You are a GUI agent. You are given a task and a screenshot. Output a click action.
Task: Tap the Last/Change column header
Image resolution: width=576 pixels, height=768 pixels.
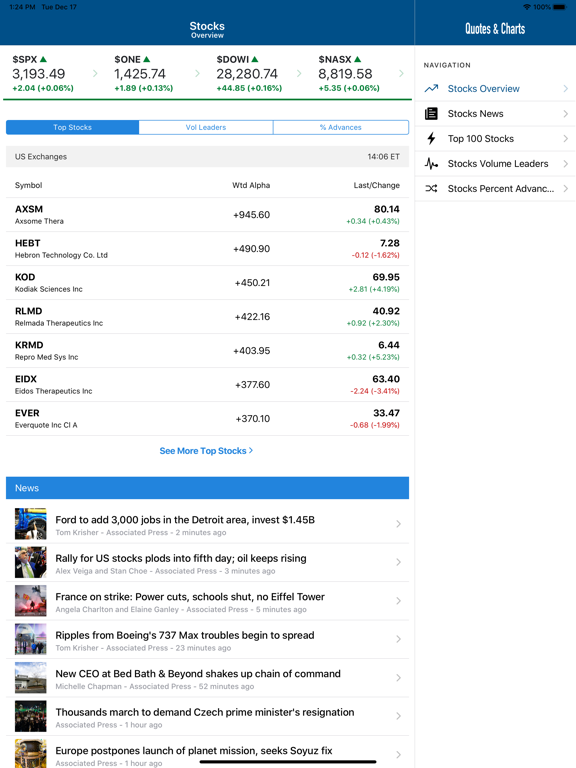point(377,185)
